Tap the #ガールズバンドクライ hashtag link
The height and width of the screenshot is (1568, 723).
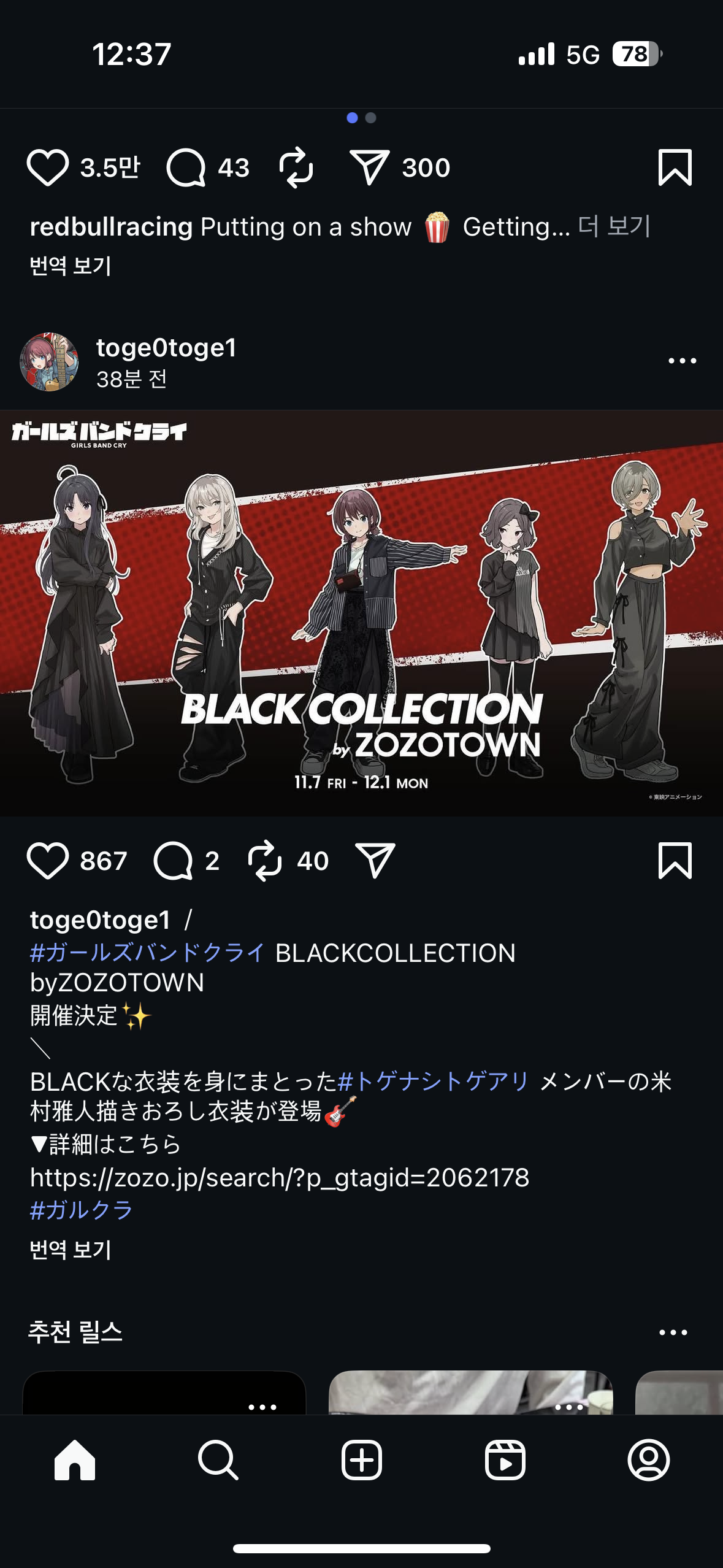[x=147, y=953]
